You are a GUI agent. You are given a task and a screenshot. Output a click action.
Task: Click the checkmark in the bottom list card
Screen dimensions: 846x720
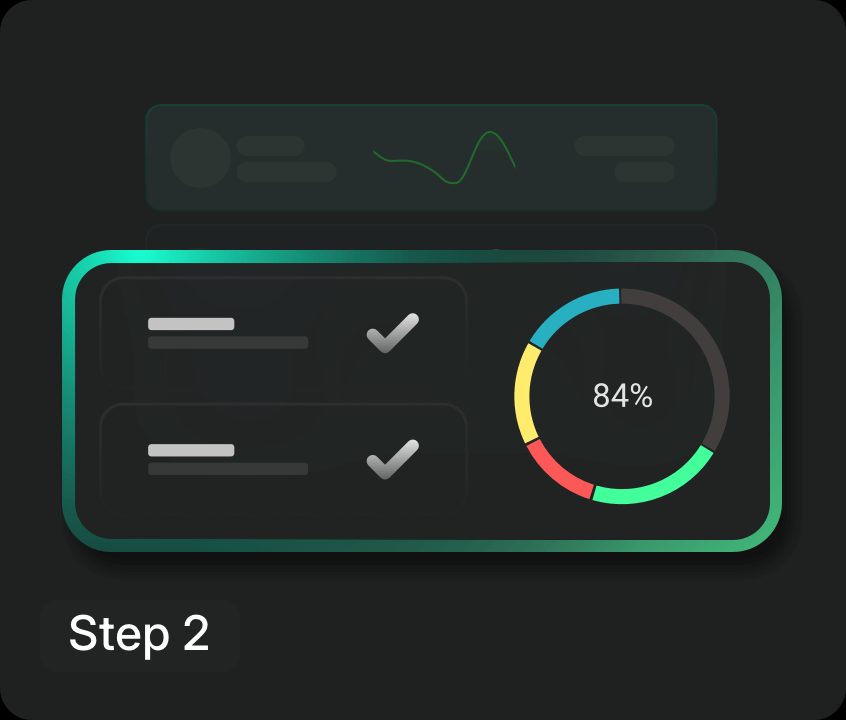point(393,459)
